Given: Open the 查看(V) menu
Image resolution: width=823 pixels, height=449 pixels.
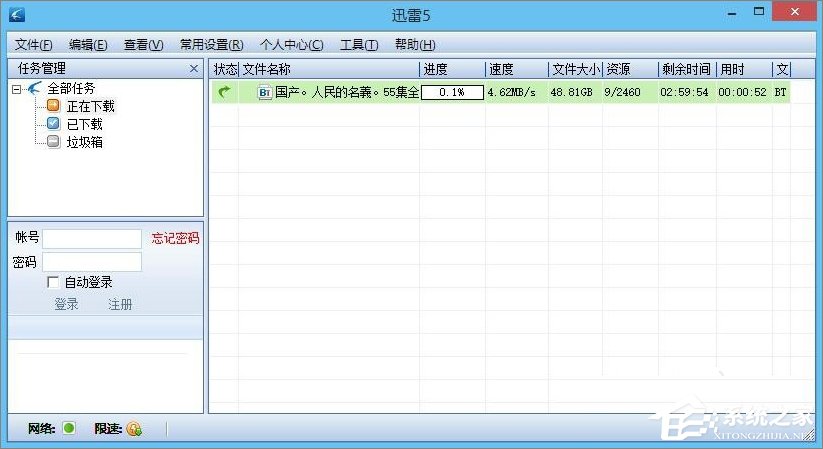Looking at the screenshot, I should 143,45.
